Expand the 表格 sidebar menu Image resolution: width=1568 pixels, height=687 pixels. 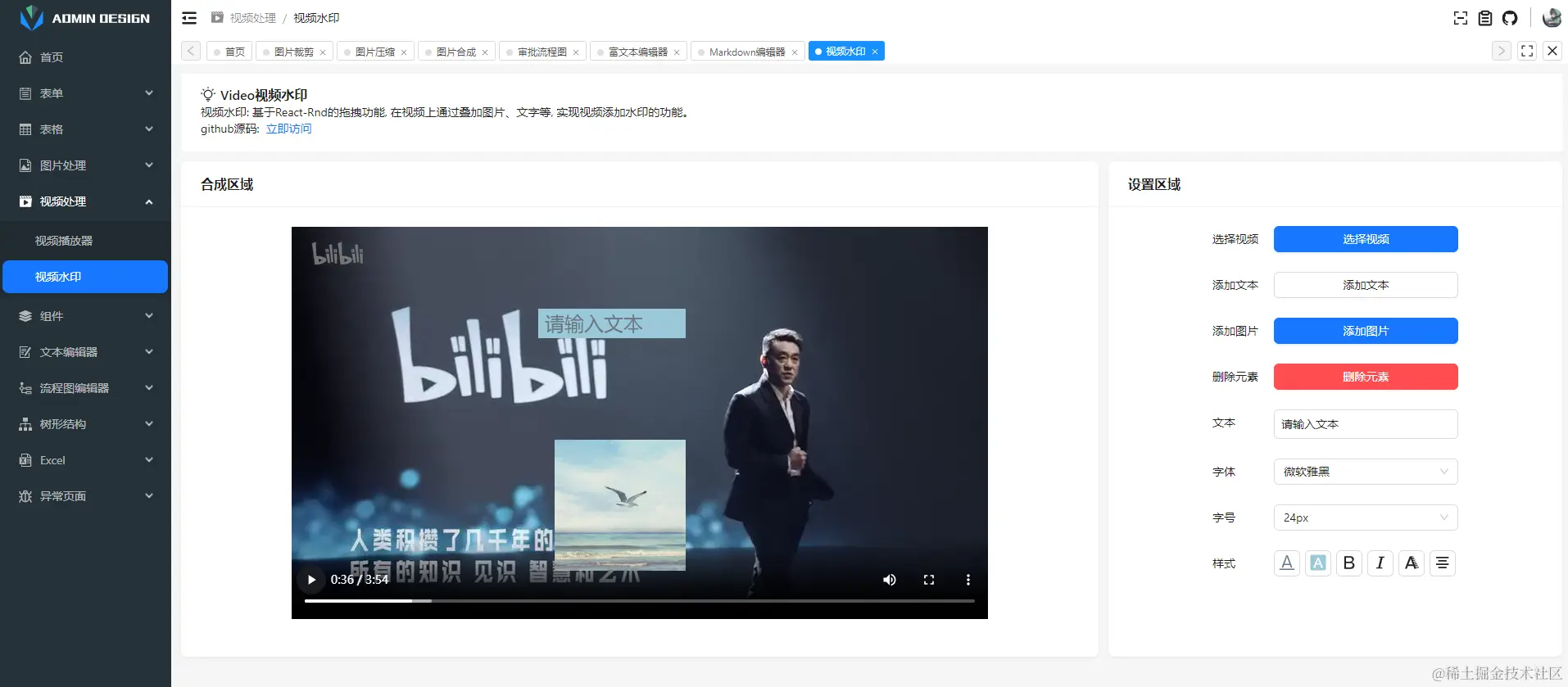coord(85,129)
